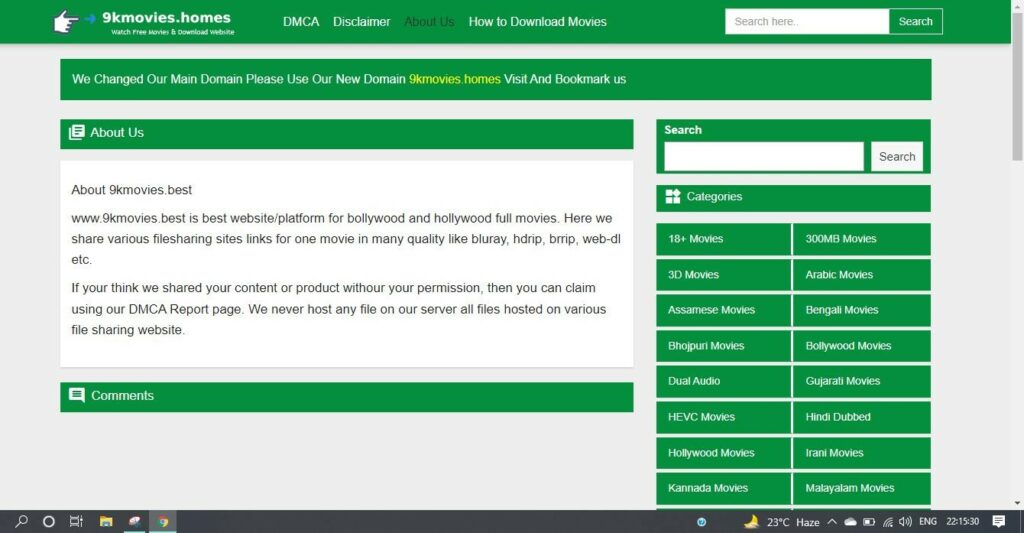Click the app icon left of Chrome in taskbar

click(x=135, y=521)
